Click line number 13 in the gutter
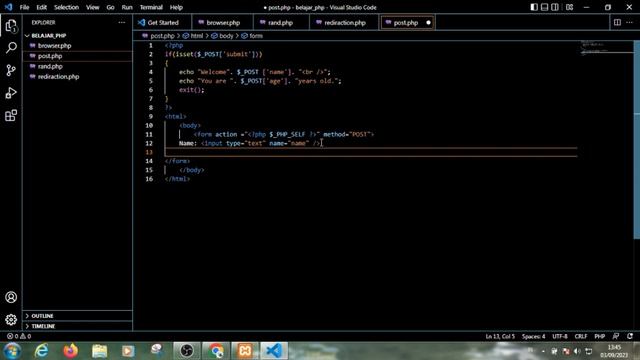The width and height of the screenshot is (640, 360). point(149,152)
